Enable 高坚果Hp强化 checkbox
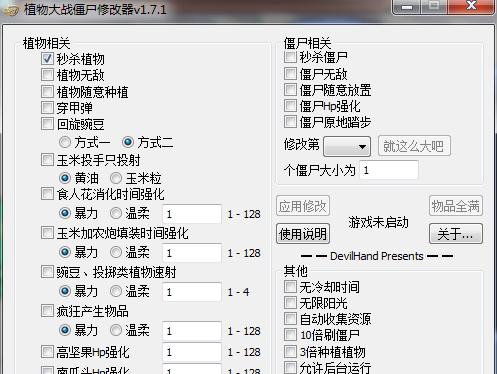This screenshot has height=374, width=497. [47, 351]
